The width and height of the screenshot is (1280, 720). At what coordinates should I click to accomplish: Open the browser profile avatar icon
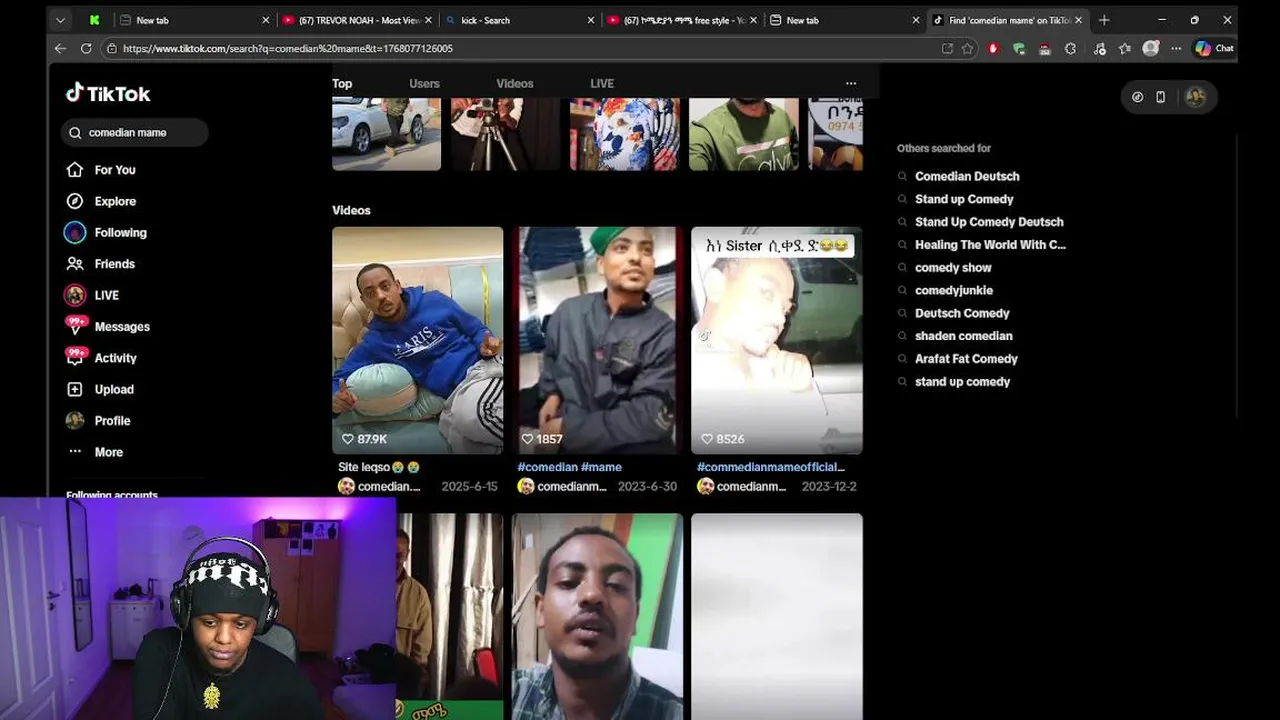click(1151, 48)
